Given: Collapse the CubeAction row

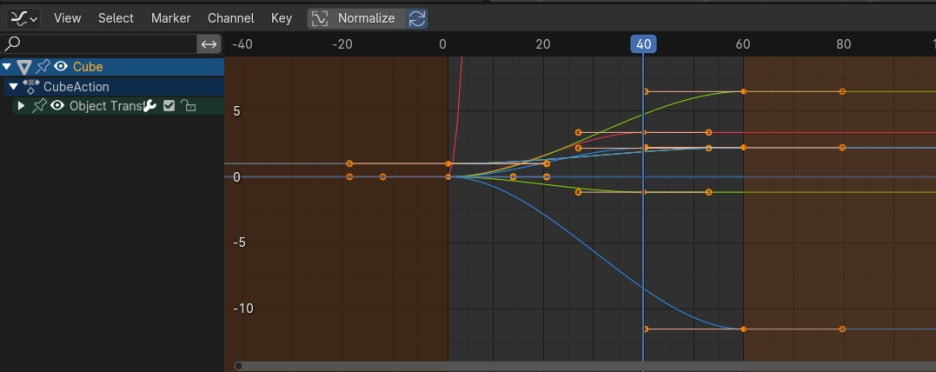Looking at the screenshot, I should 14,87.
